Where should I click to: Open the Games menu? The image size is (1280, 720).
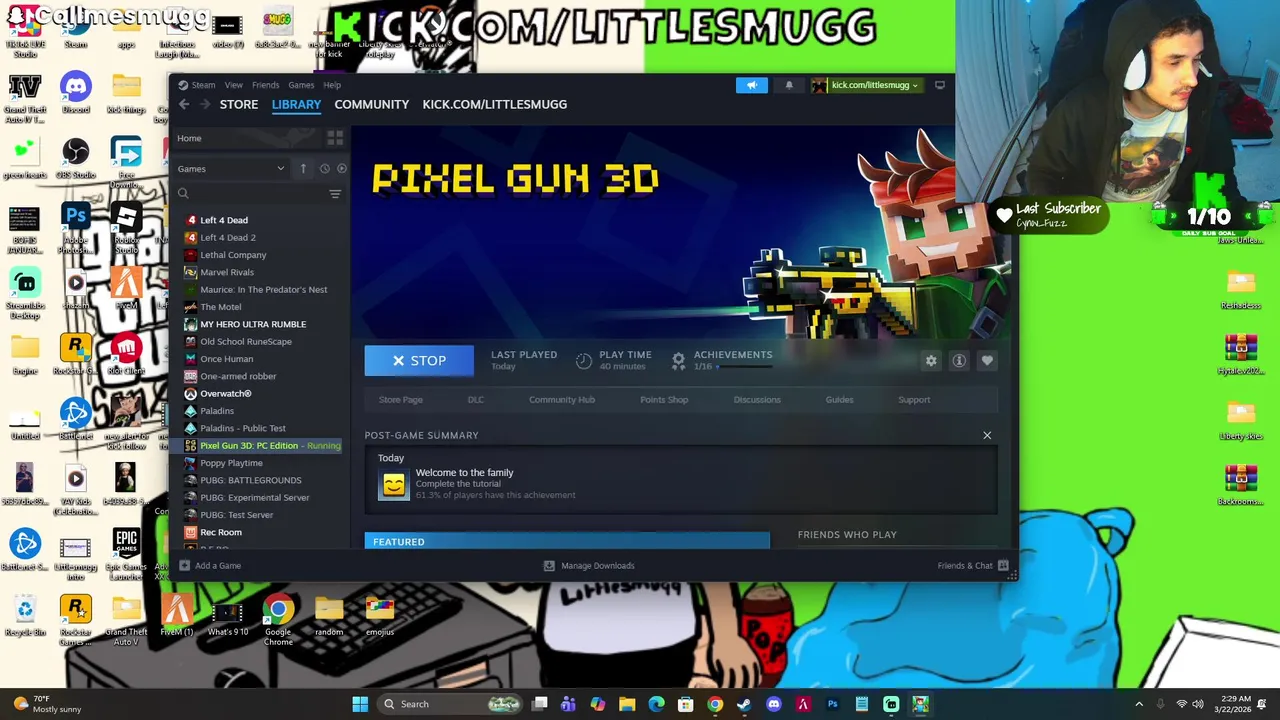point(301,85)
